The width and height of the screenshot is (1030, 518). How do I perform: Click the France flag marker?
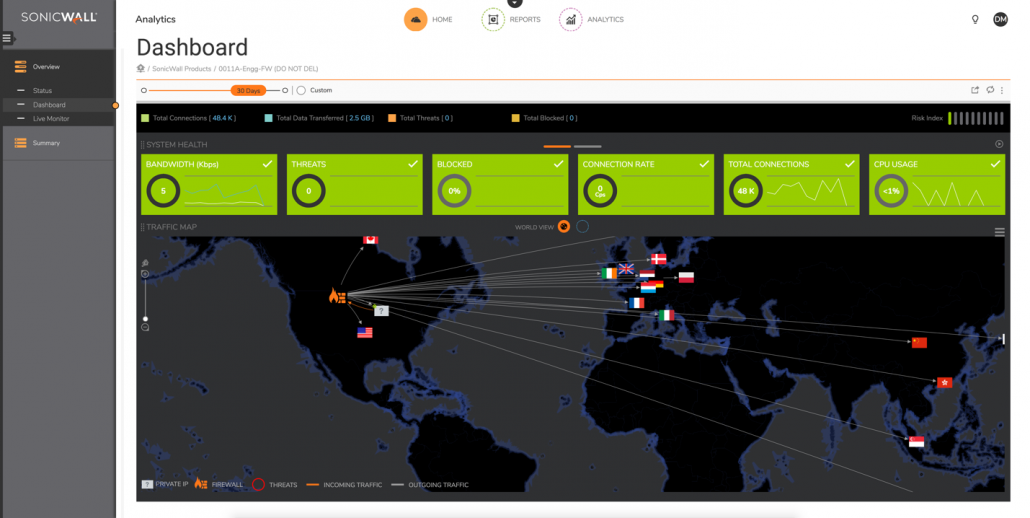[637, 303]
